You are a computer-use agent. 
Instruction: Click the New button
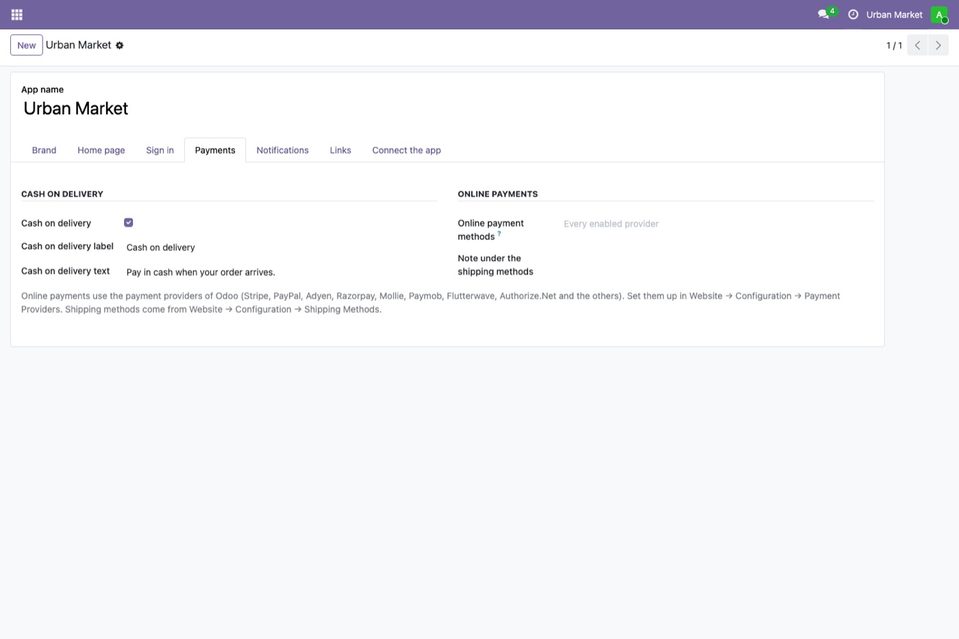[26, 45]
